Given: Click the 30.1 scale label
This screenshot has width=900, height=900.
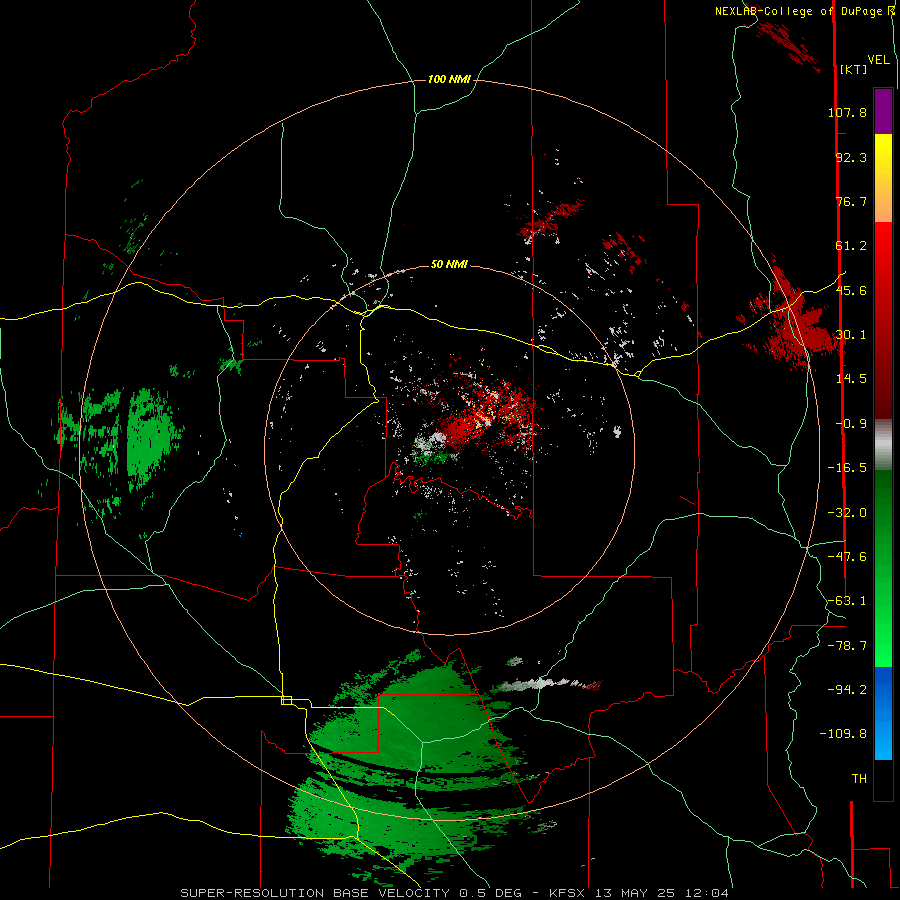Looking at the screenshot, I should point(851,335).
